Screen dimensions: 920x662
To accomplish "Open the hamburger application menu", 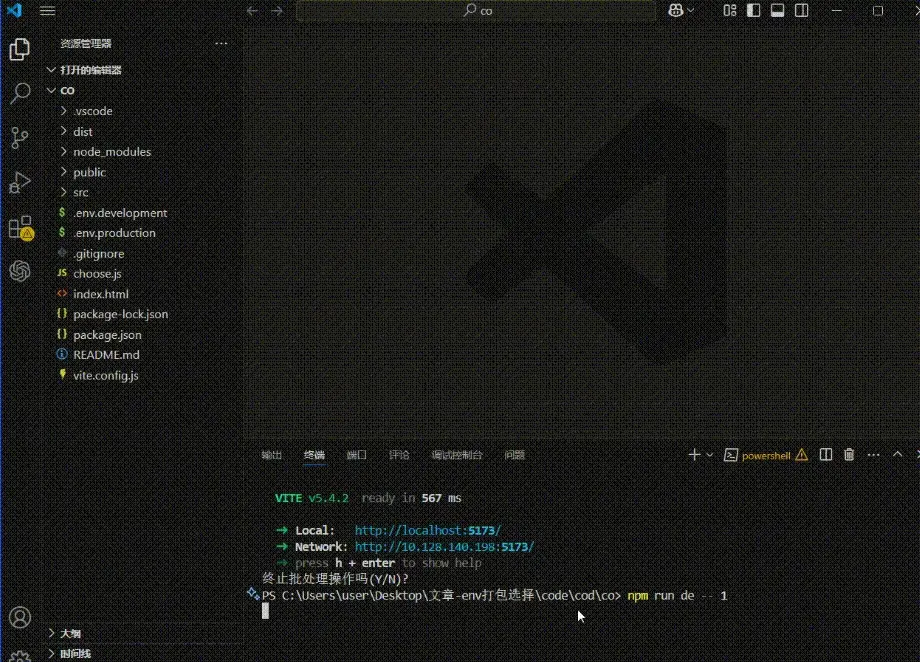I will (47, 11).
